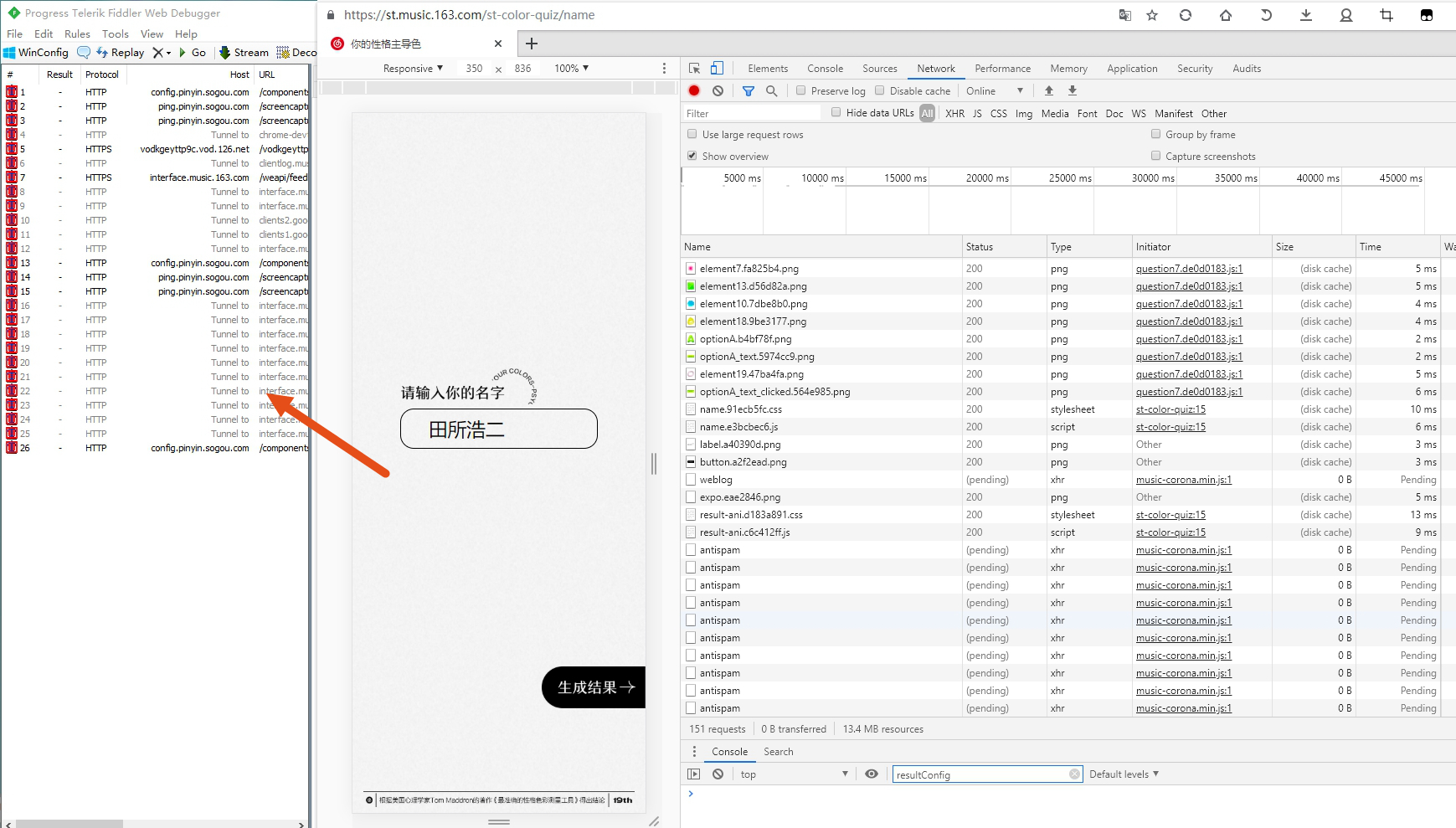Open the Search tab in the drawer
1456x828 pixels.
coord(778,752)
